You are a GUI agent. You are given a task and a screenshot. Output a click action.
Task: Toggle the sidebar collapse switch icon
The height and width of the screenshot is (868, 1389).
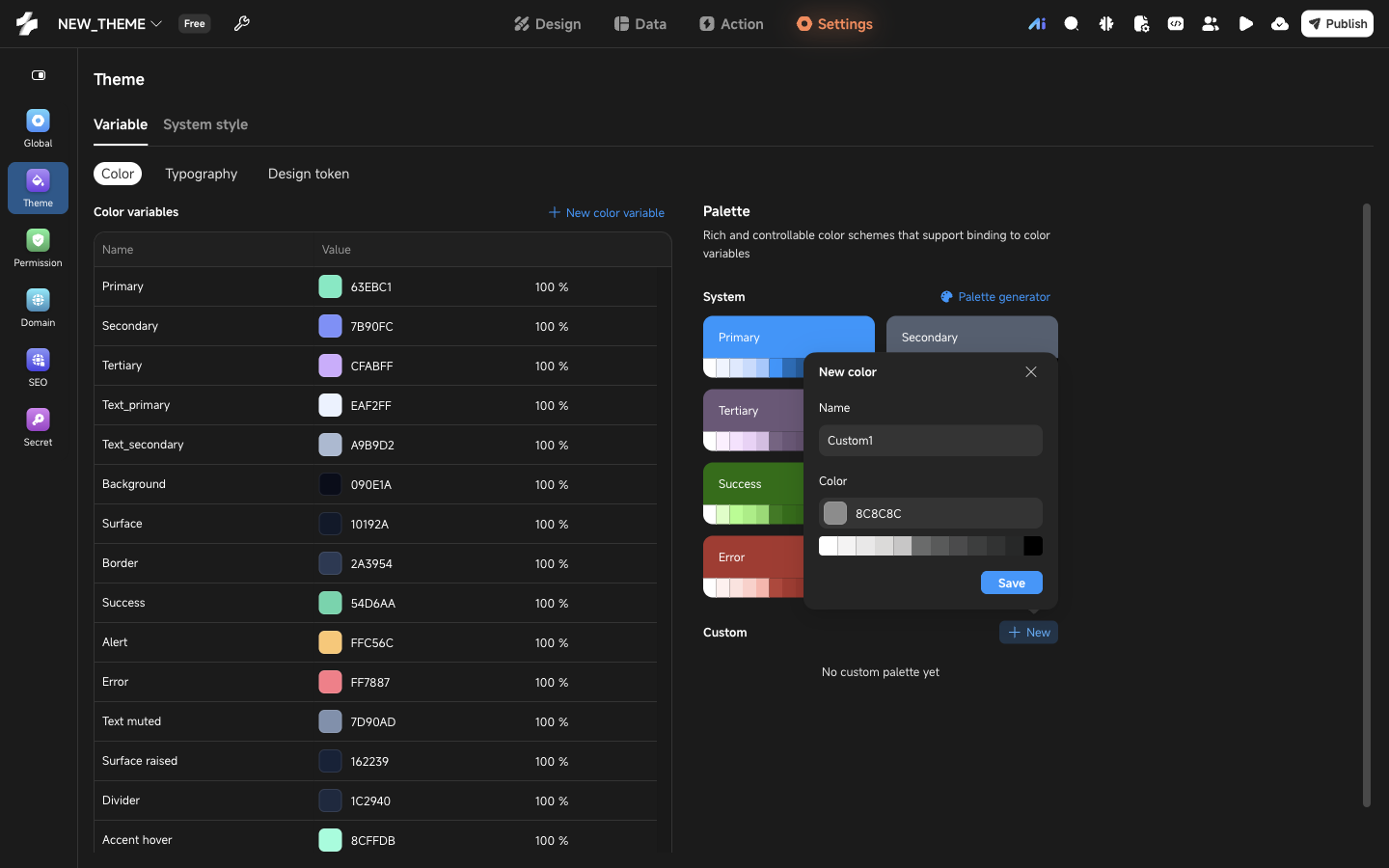(x=39, y=75)
